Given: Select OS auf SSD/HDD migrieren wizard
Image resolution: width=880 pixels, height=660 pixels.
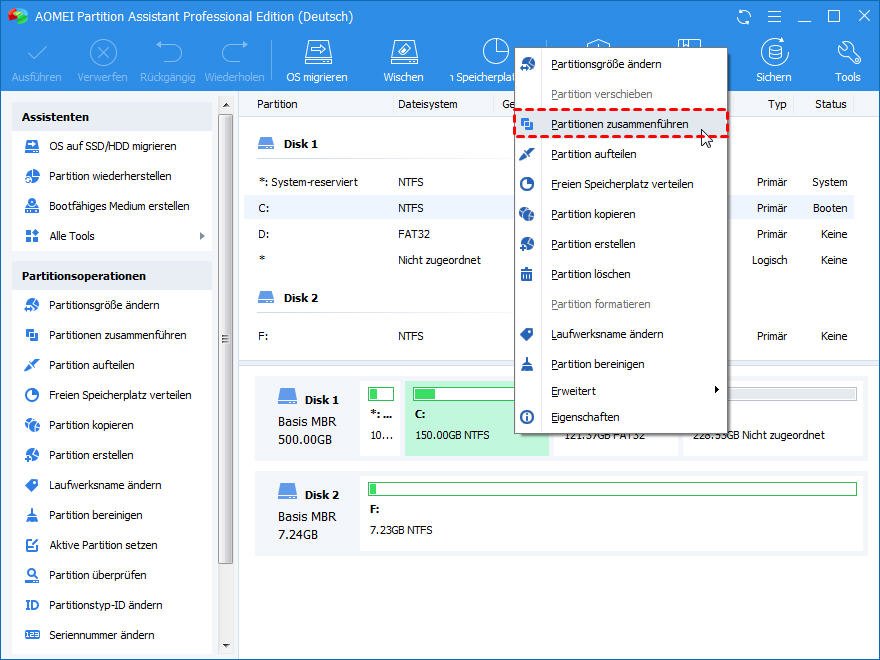Looking at the screenshot, I should pos(113,146).
